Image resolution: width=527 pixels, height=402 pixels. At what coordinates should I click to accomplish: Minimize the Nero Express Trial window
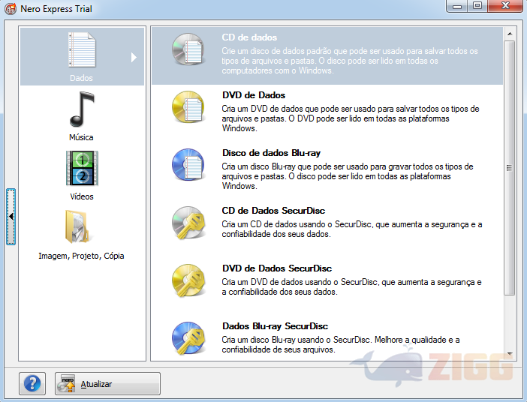click(x=457, y=6)
